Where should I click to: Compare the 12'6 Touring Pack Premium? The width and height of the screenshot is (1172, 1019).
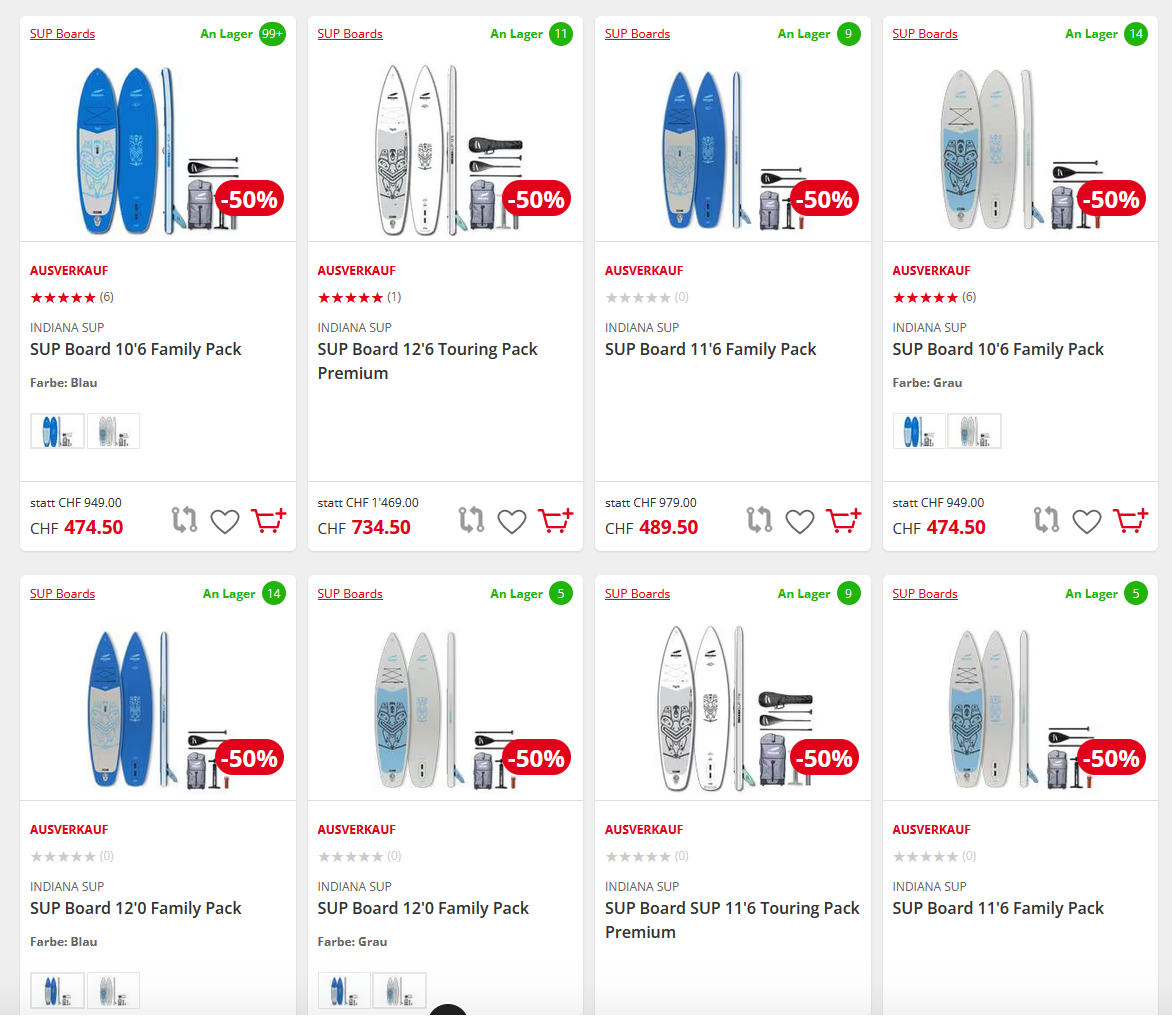click(472, 520)
